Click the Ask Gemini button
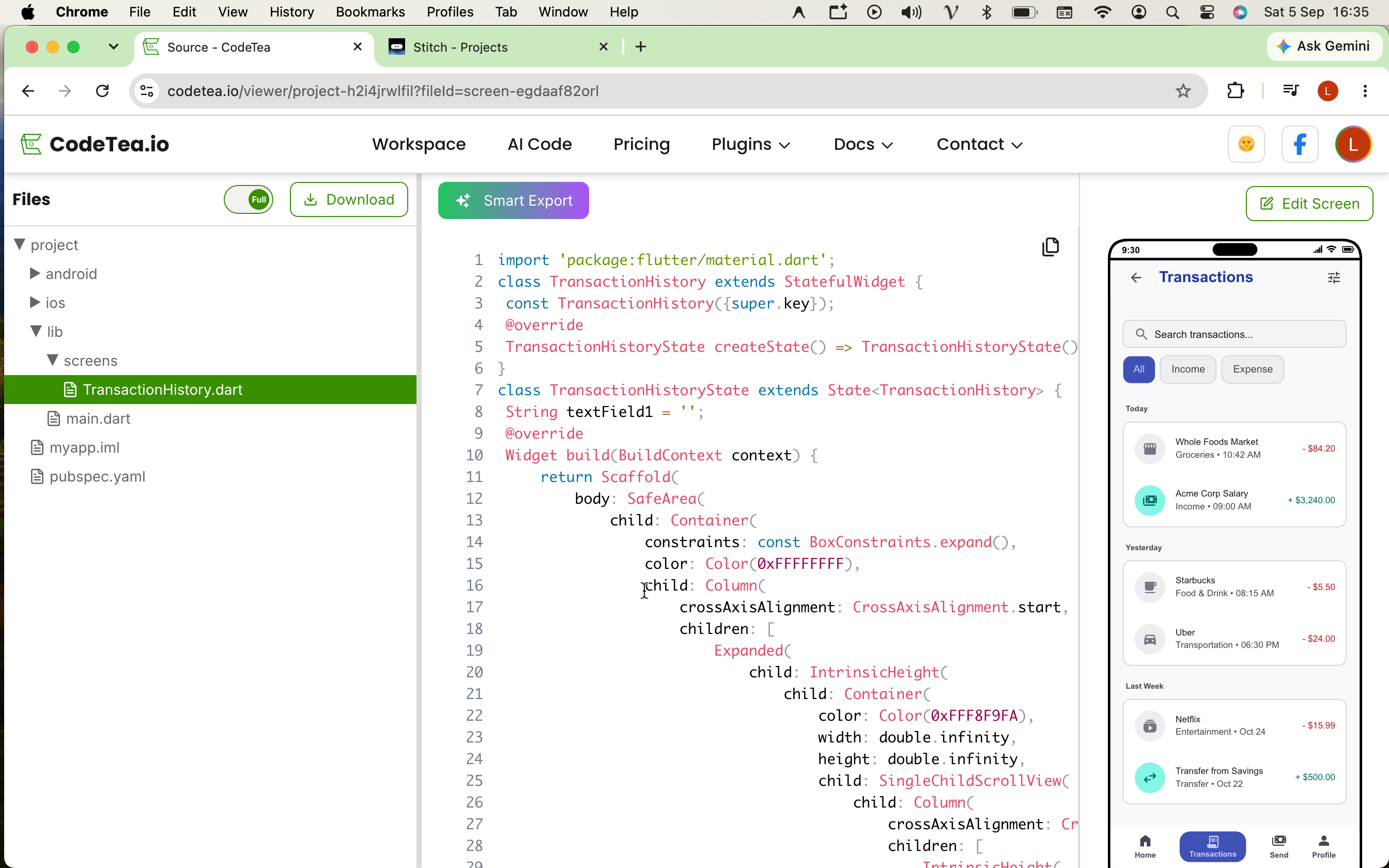 pos(1325,46)
